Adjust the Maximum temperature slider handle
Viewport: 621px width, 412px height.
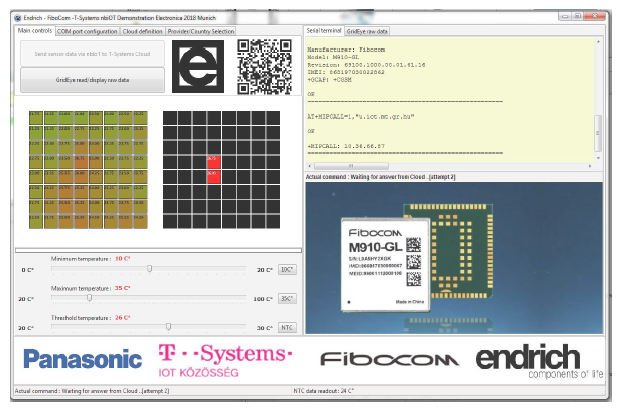tap(90, 298)
